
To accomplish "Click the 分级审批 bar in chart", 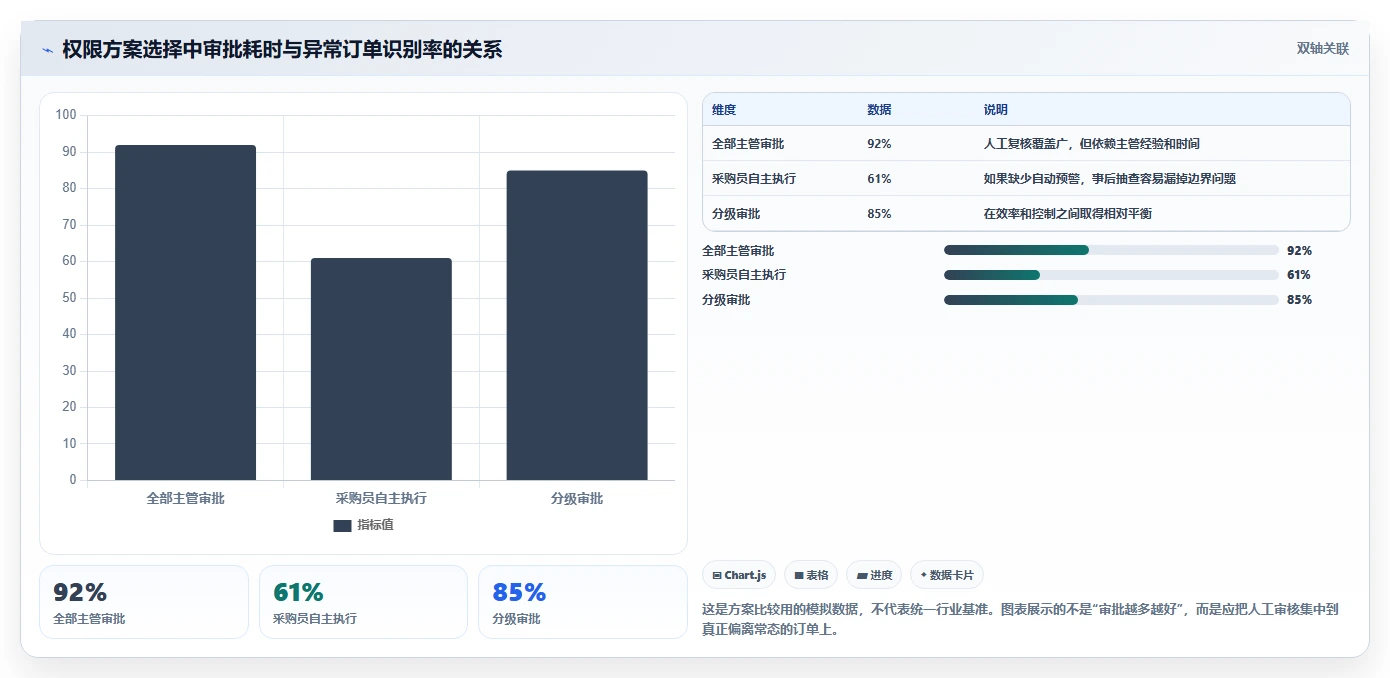I will 577,325.
